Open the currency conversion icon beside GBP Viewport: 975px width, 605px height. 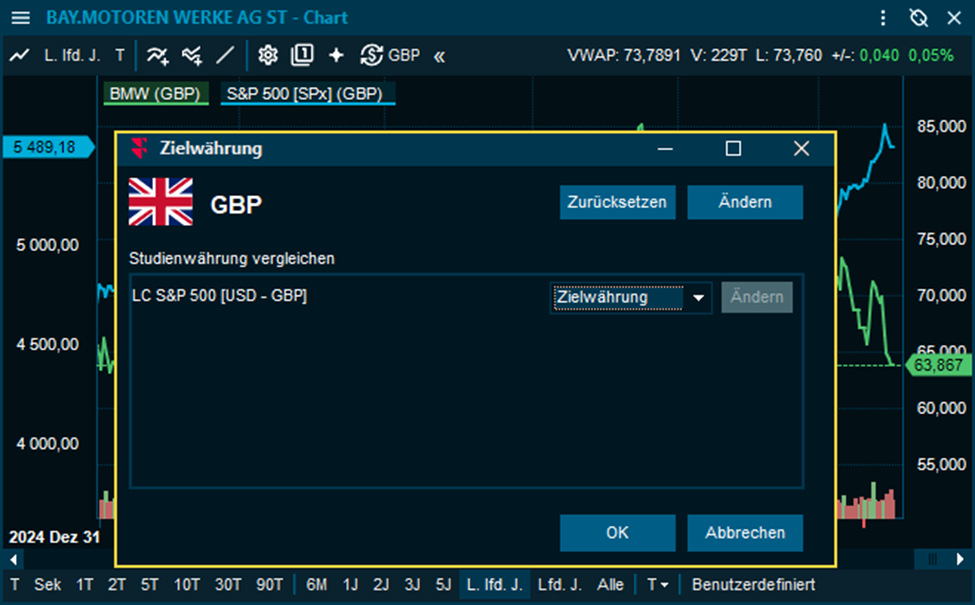(371, 55)
